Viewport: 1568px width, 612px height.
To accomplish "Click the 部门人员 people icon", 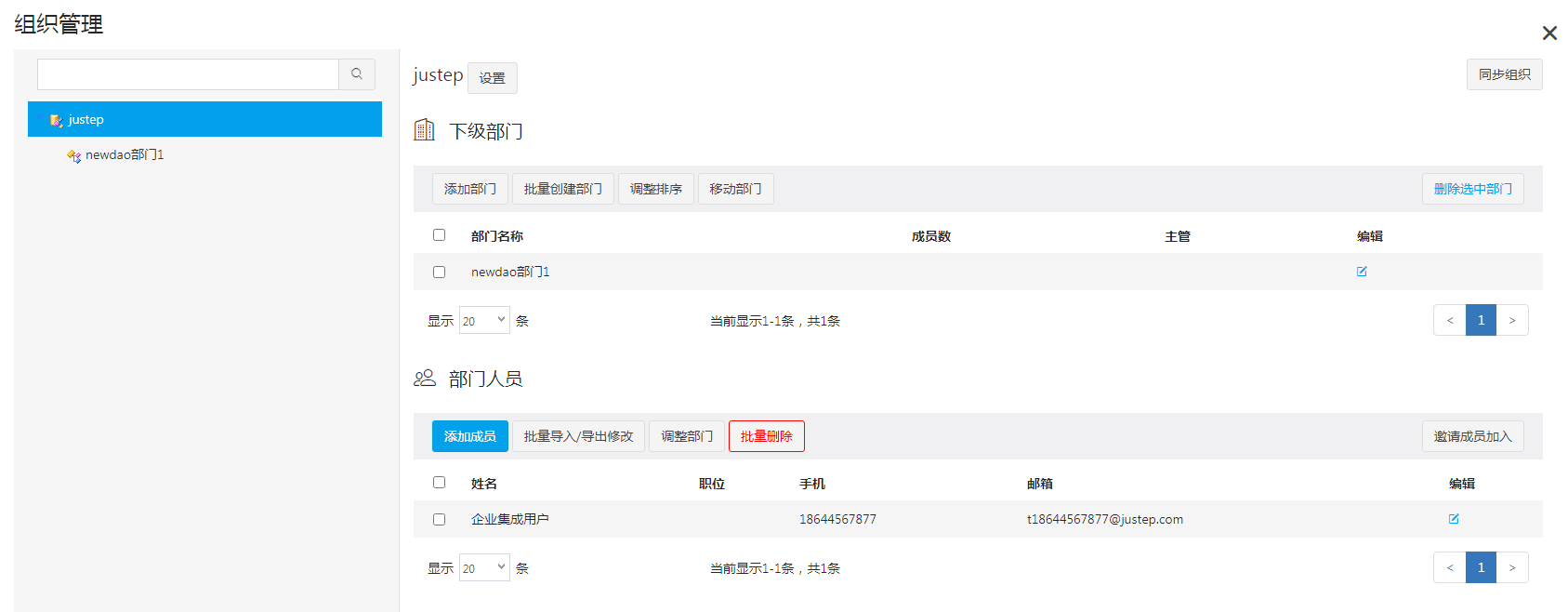I will [x=425, y=378].
